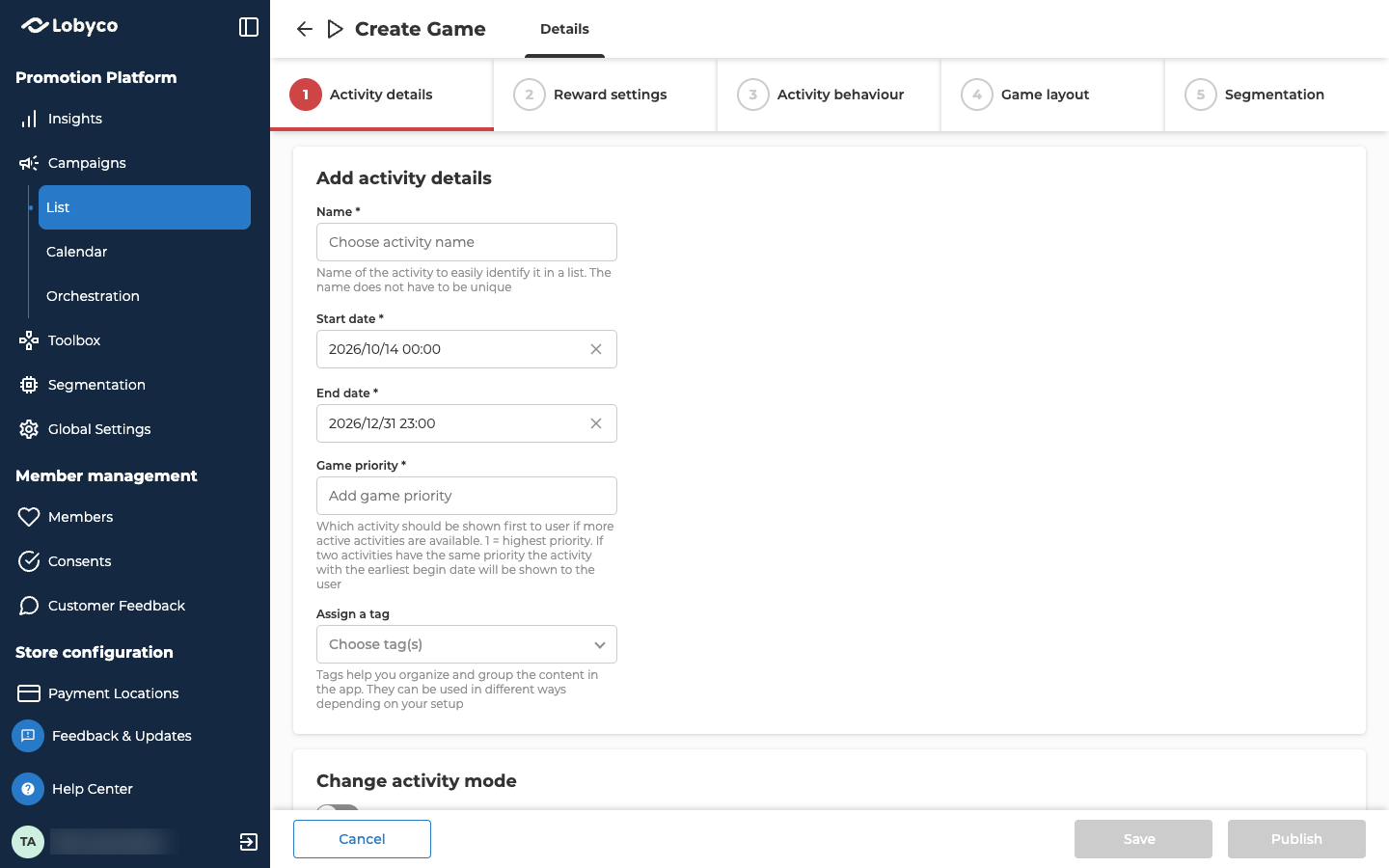The image size is (1389, 868).
Task: Clear the Start date value
Action: click(596, 349)
